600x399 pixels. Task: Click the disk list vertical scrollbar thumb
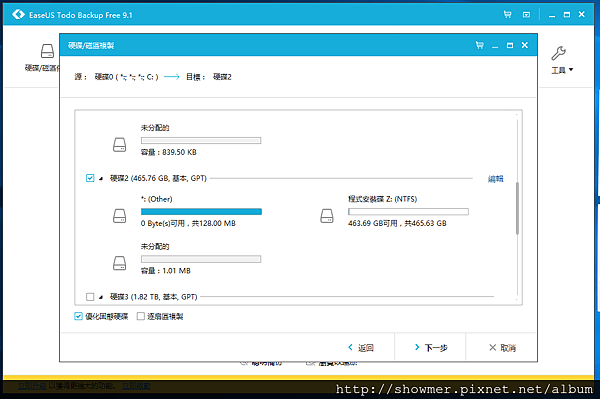pyautogui.click(x=517, y=208)
